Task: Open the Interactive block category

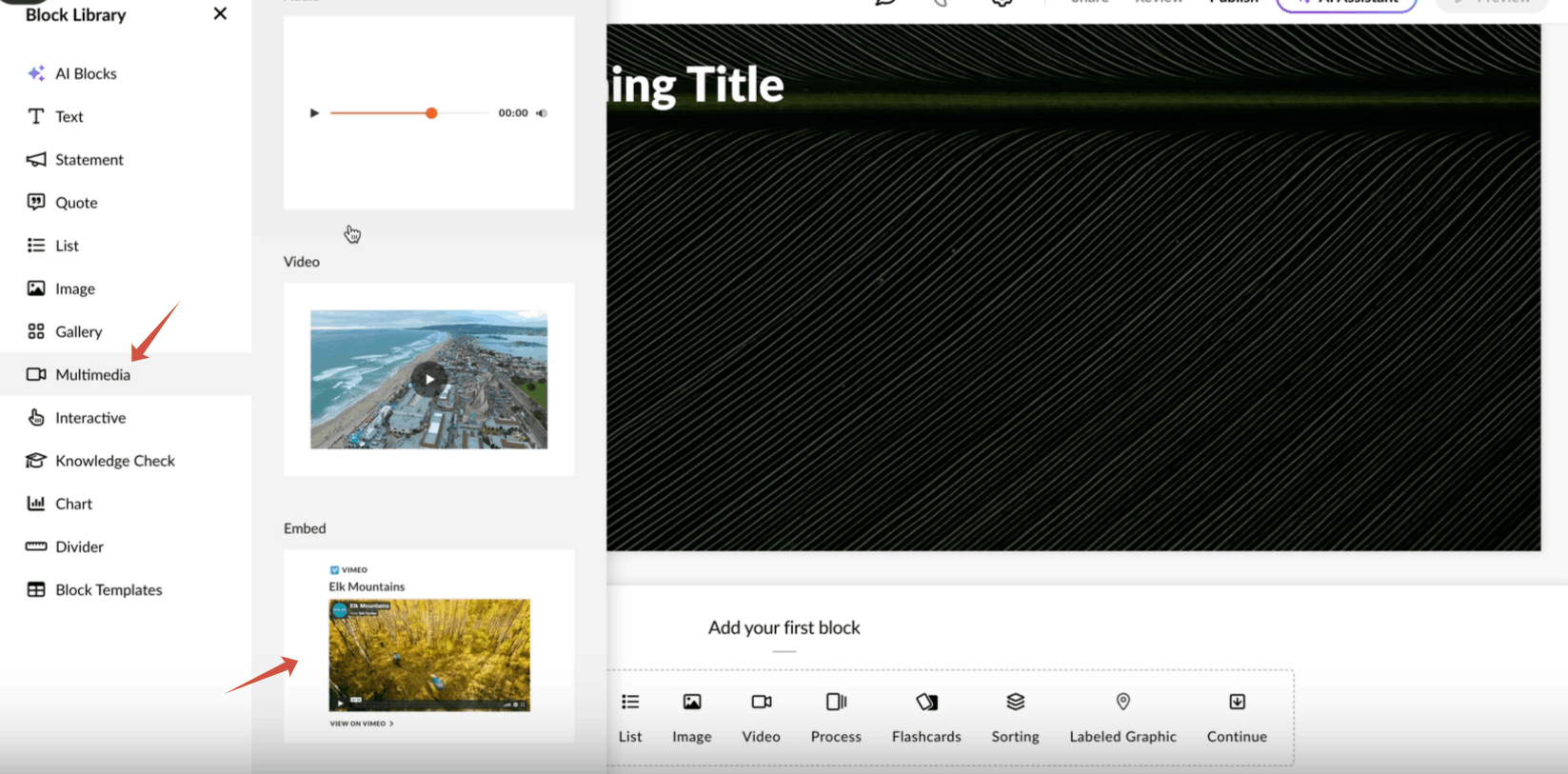Action: [x=90, y=418]
